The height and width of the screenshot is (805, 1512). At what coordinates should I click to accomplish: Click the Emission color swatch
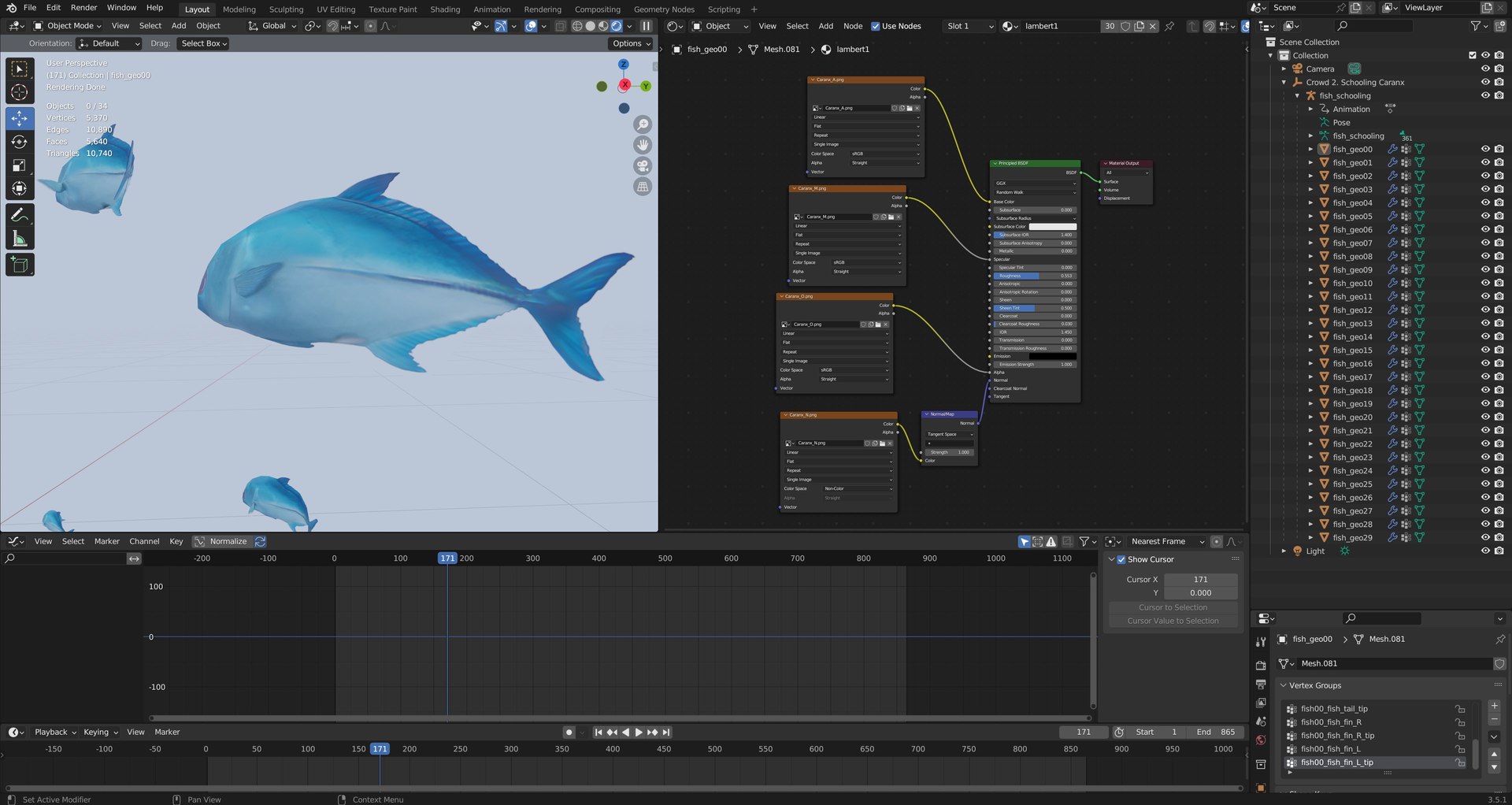click(1052, 356)
